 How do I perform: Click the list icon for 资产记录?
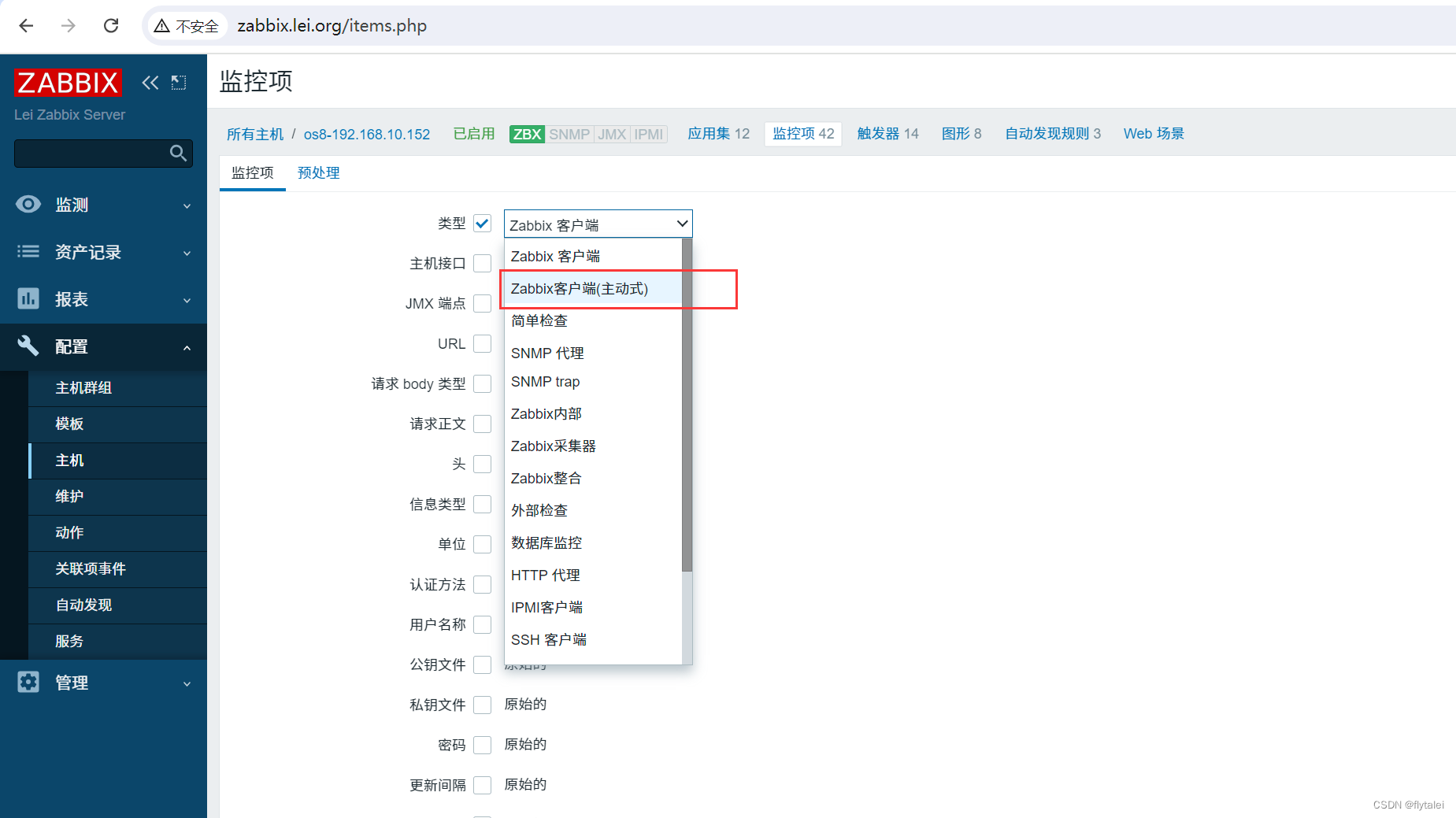28,252
